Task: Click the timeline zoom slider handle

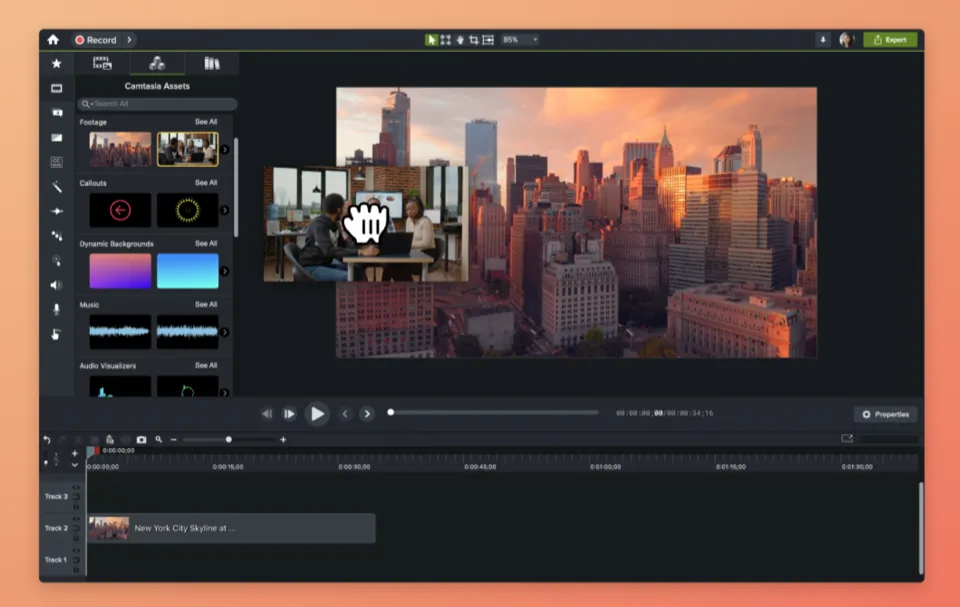Action: click(229, 439)
